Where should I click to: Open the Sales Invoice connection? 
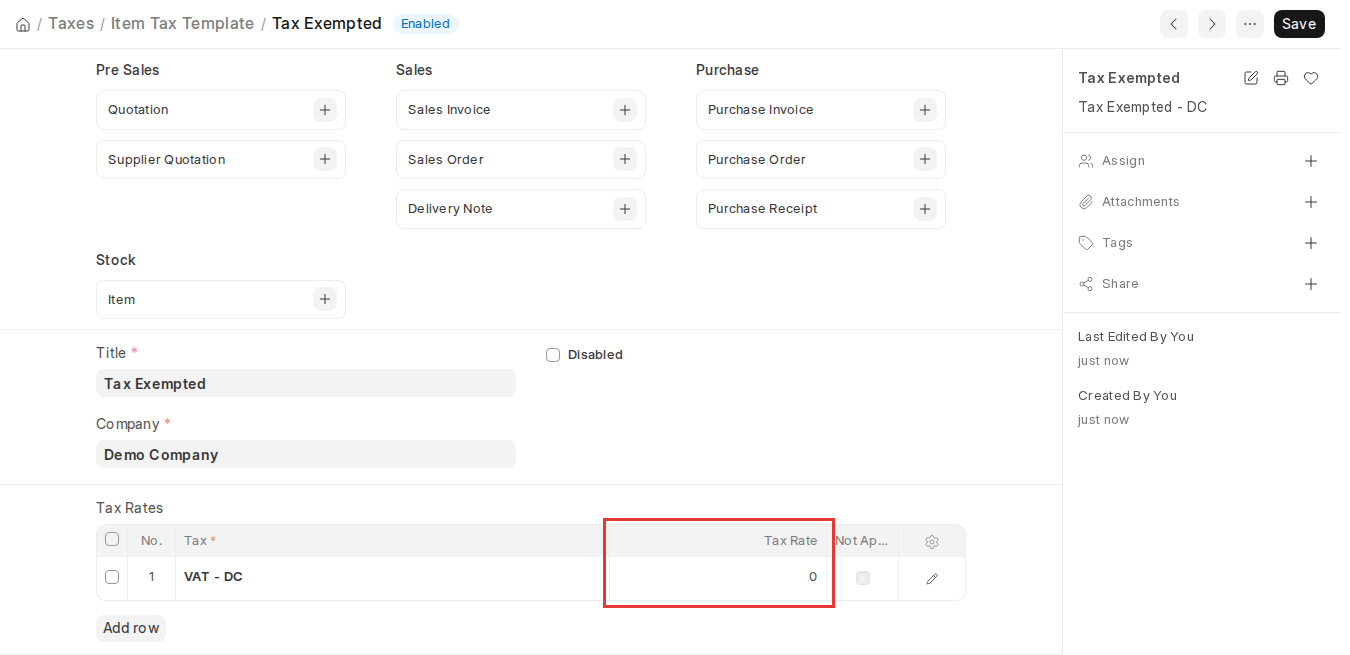tap(449, 110)
